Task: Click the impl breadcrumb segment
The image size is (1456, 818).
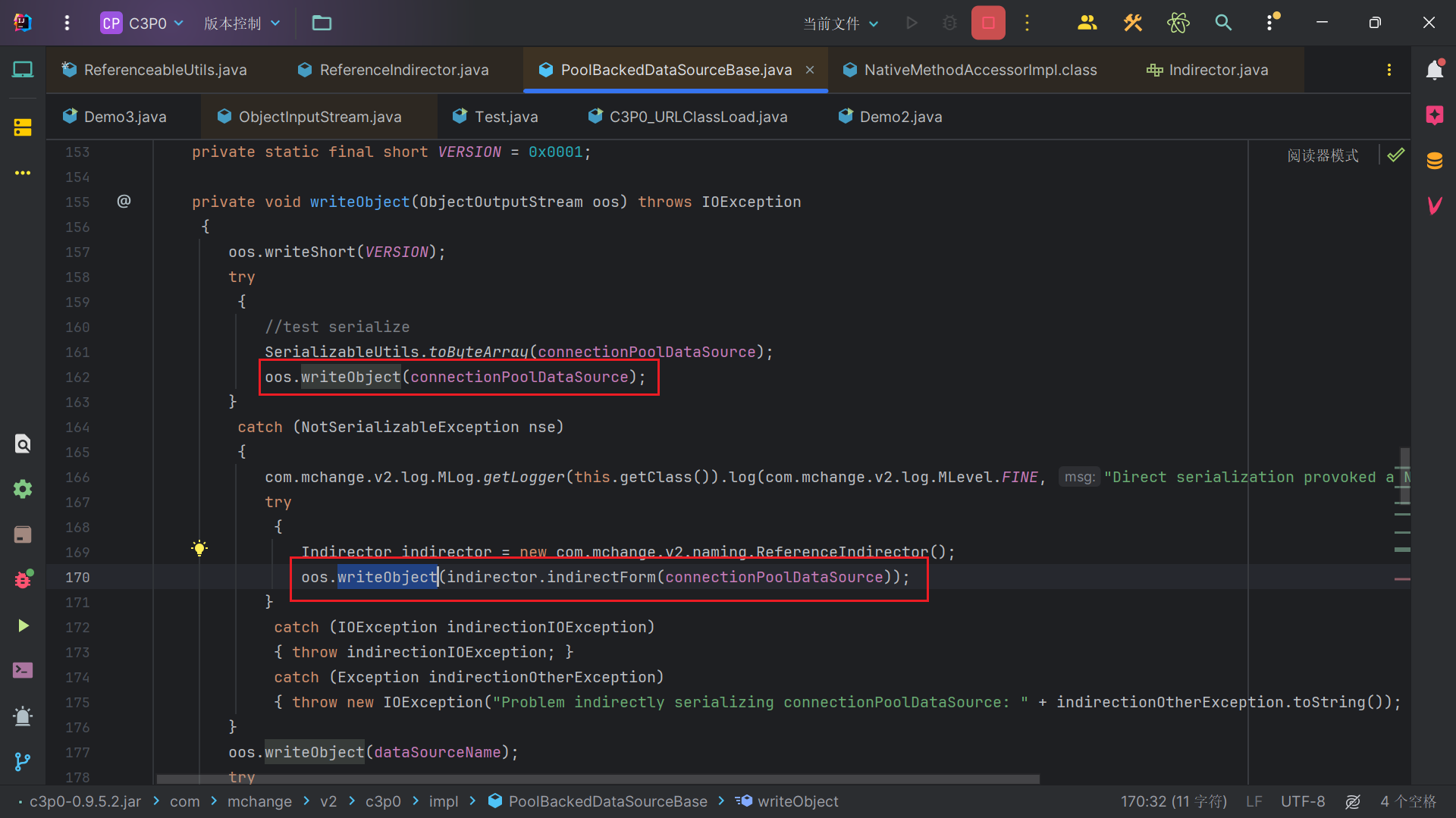Action: tap(444, 801)
